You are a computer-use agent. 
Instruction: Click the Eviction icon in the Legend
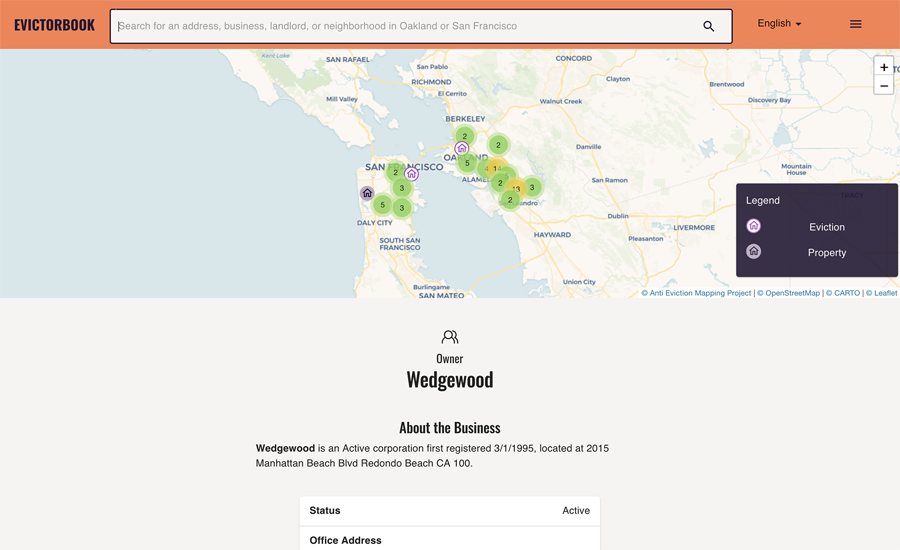tap(754, 226)
